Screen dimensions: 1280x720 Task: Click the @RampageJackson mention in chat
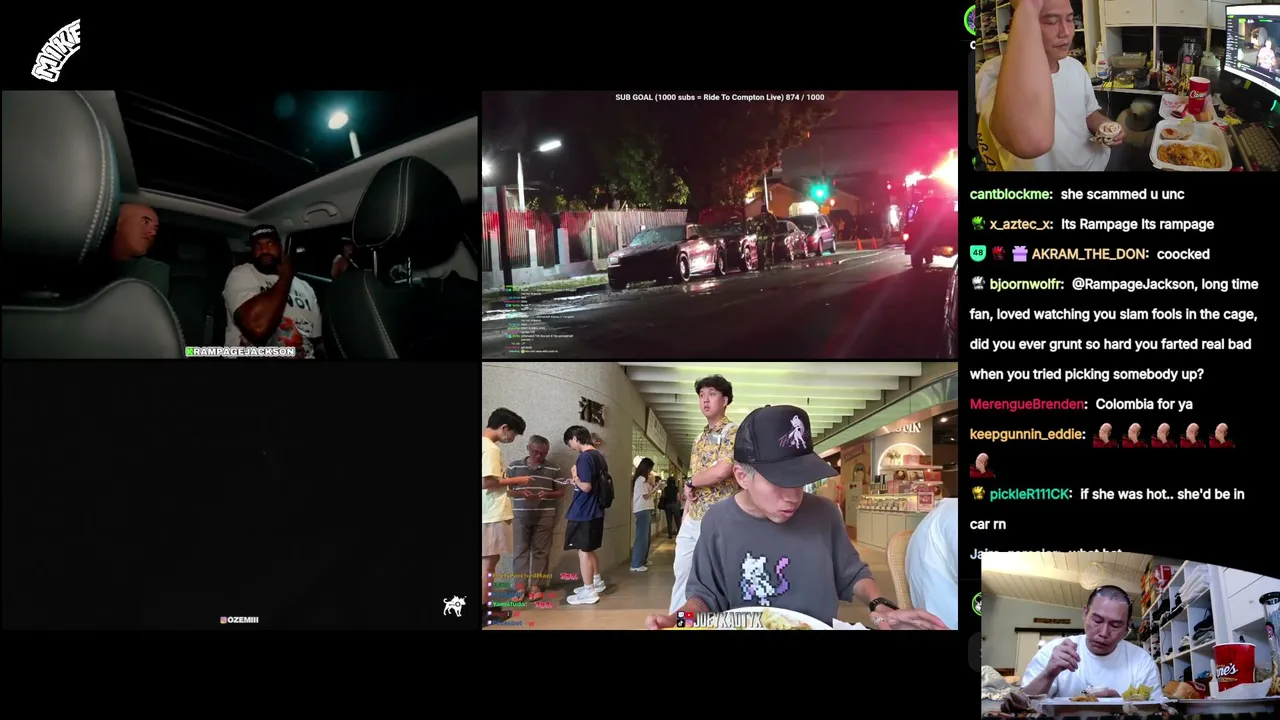coord(1135,284)
